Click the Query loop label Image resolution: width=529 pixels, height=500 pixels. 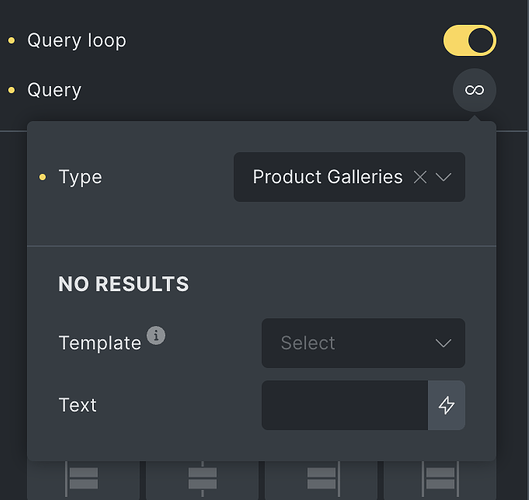[77, 41]
